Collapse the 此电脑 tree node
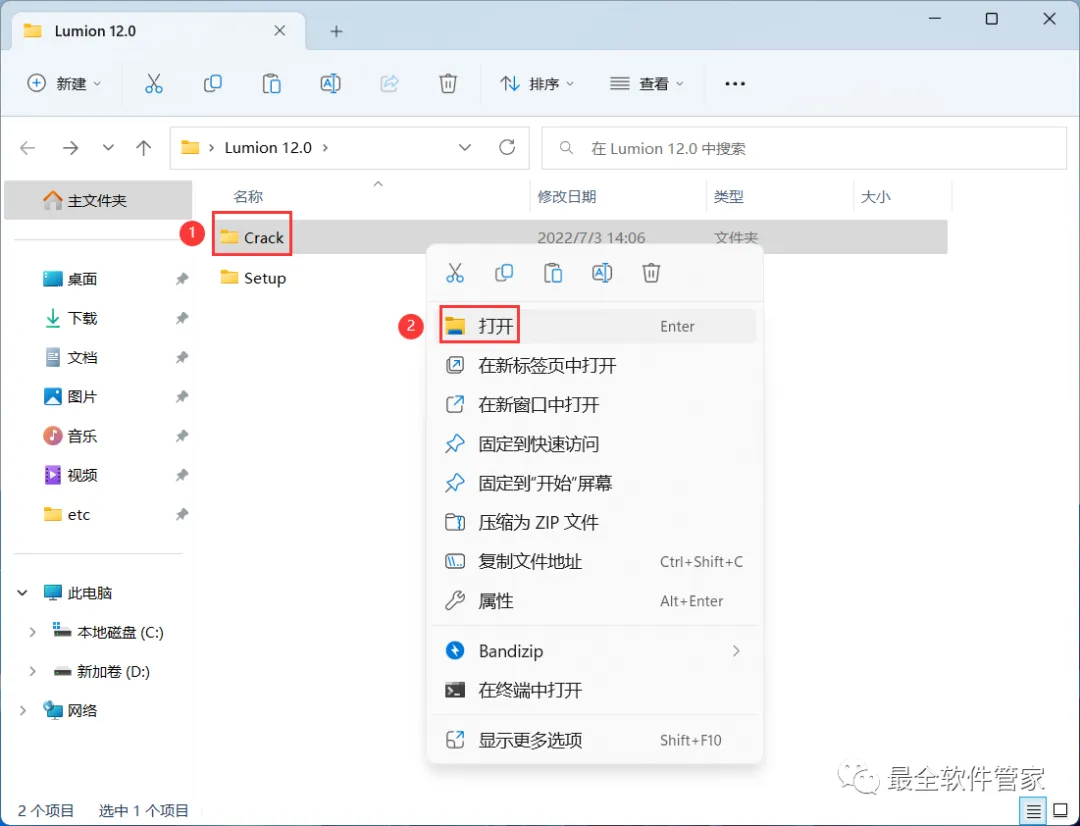 point(22,593)
